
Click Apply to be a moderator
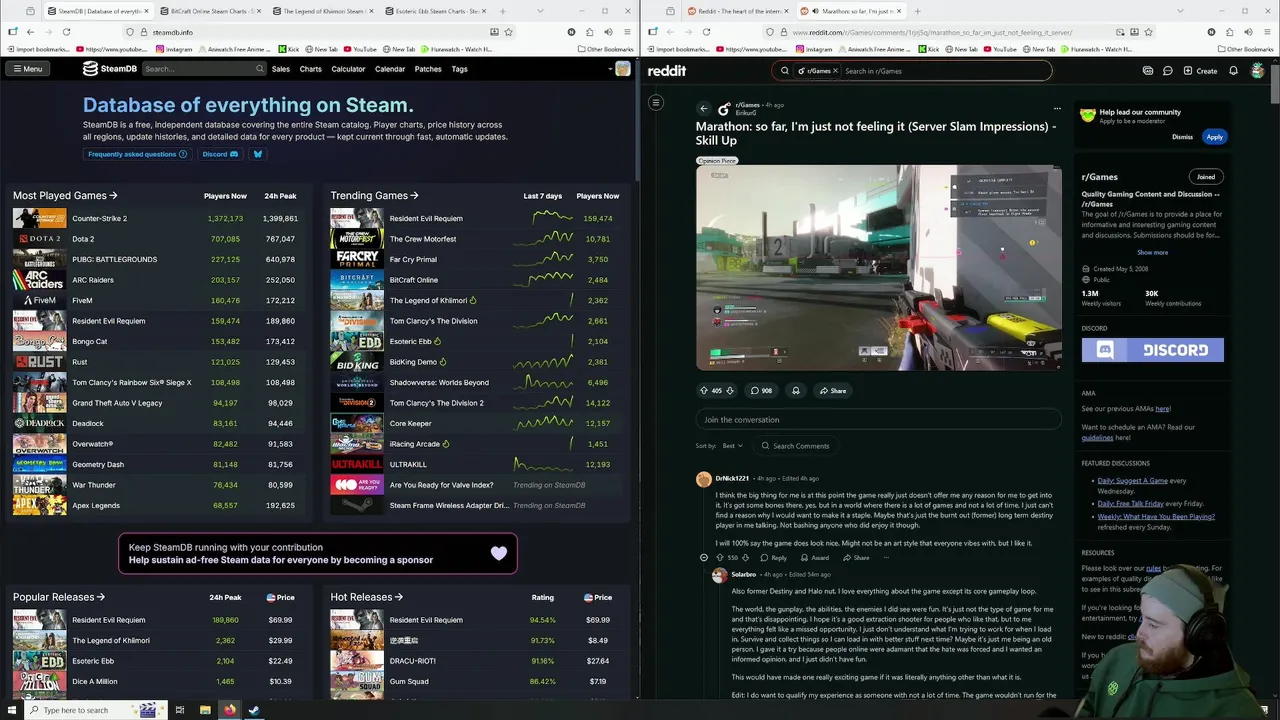pyautogui.click(x=1214, y=137)
